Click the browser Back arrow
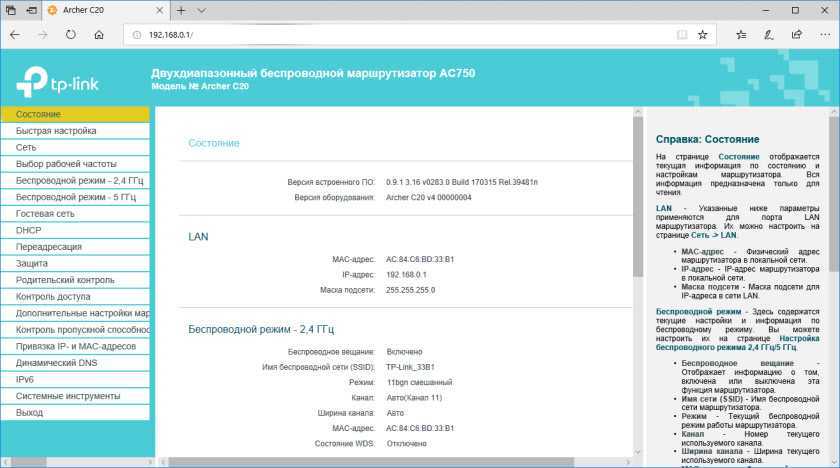 14,34
